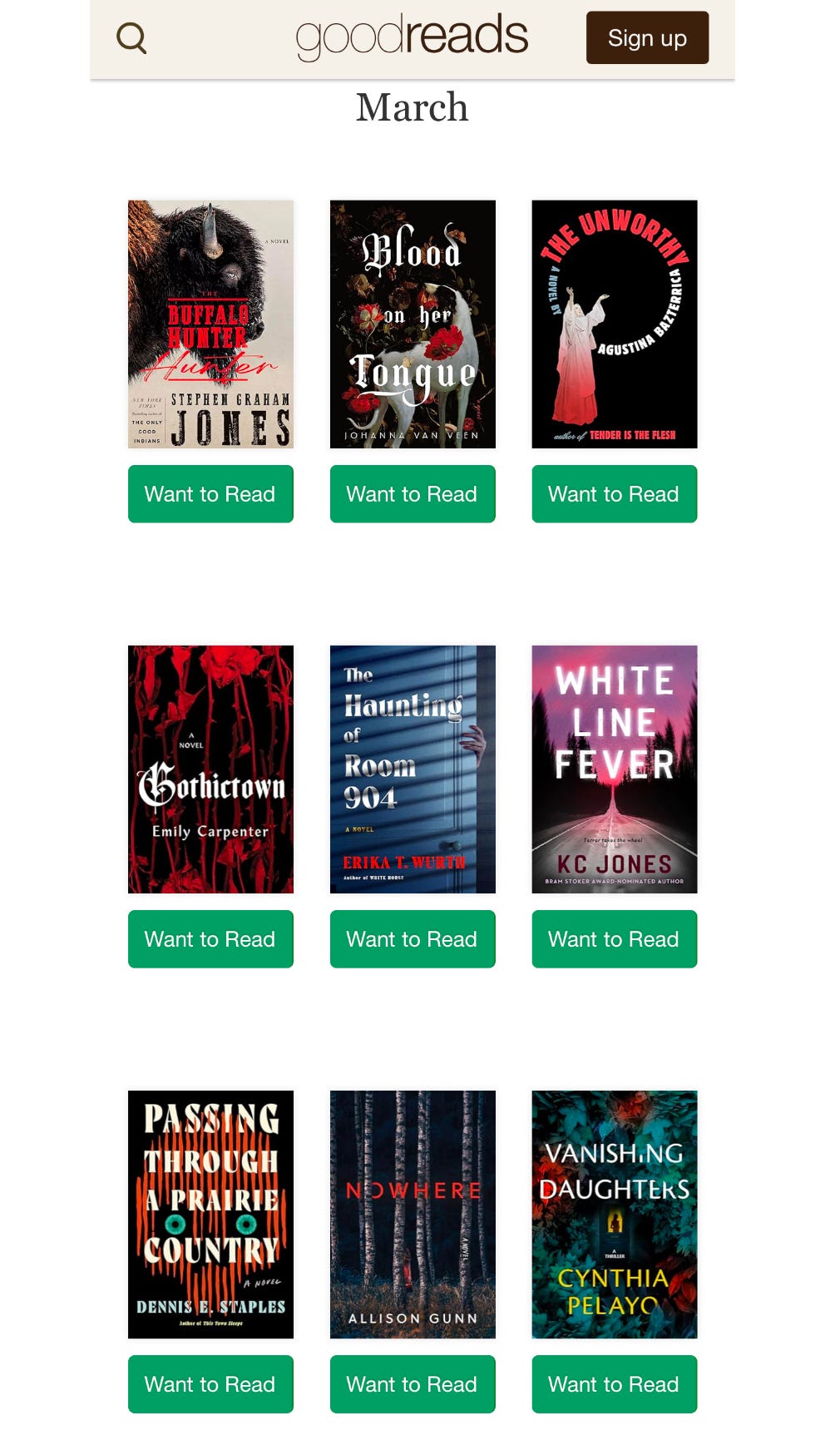840x1440 pixels.
Task: Add White Line Fever to Want to Read
Action: [x=615, y=939]
